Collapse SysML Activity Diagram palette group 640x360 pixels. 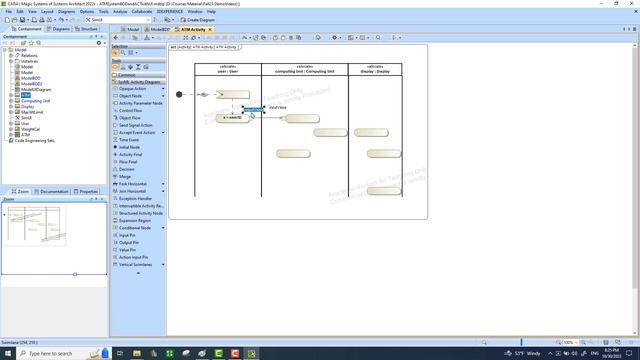[138, 82]
